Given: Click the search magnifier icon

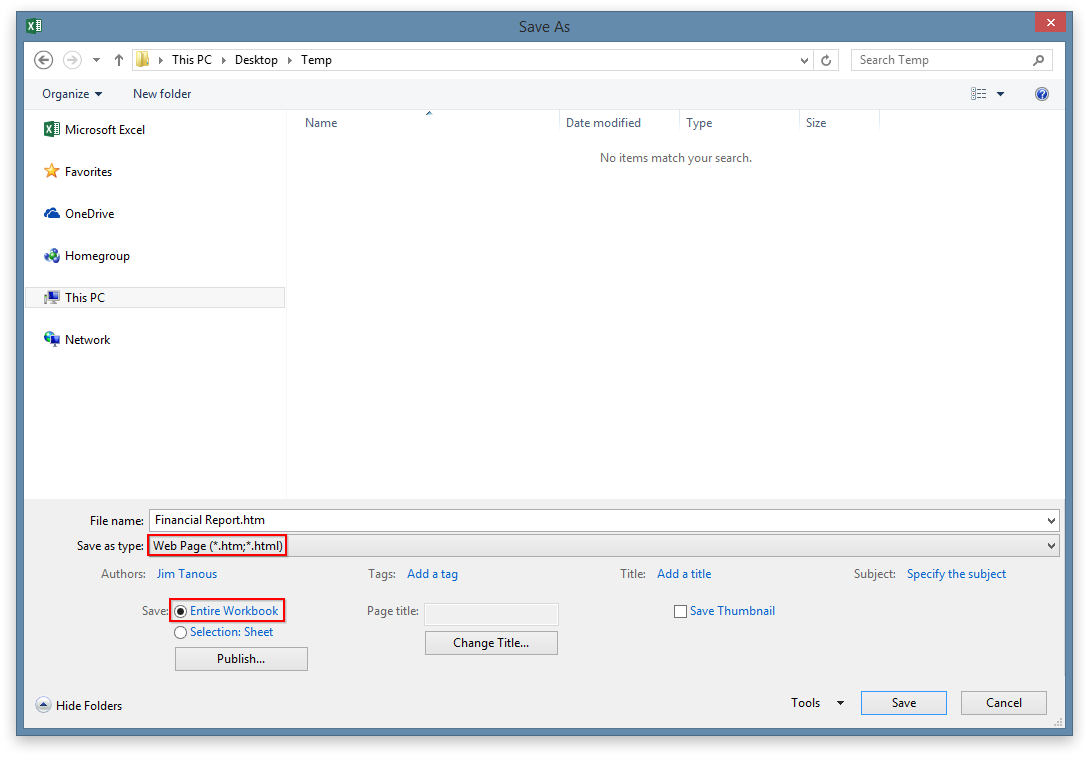Looking at the screenshot, I should coord(1038,60).
